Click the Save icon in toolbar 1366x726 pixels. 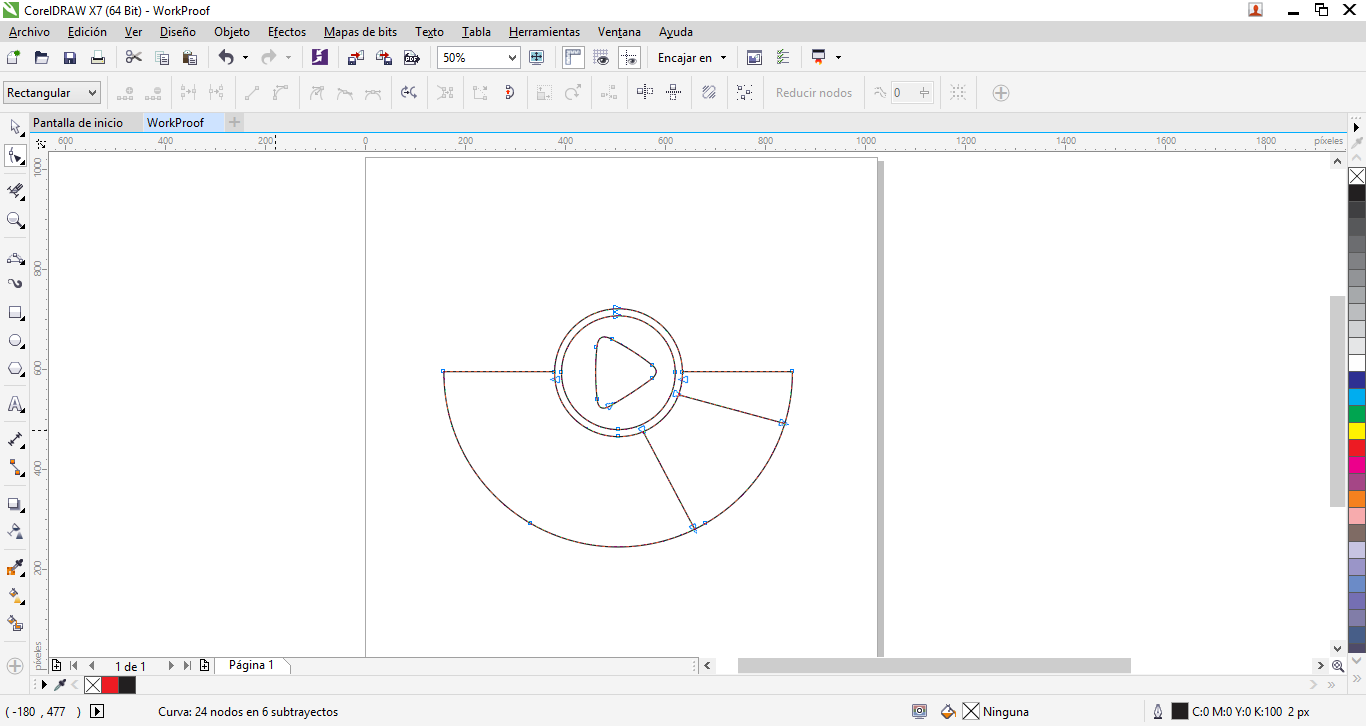pyautogui.click(x=70, y=58)
